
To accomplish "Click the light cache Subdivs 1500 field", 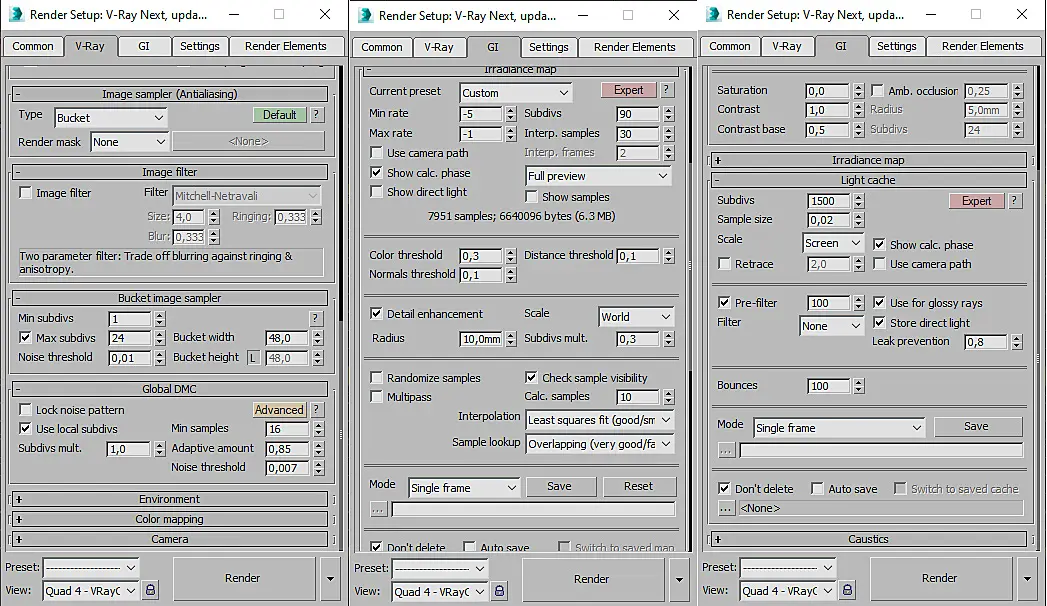I will [829, 201].
